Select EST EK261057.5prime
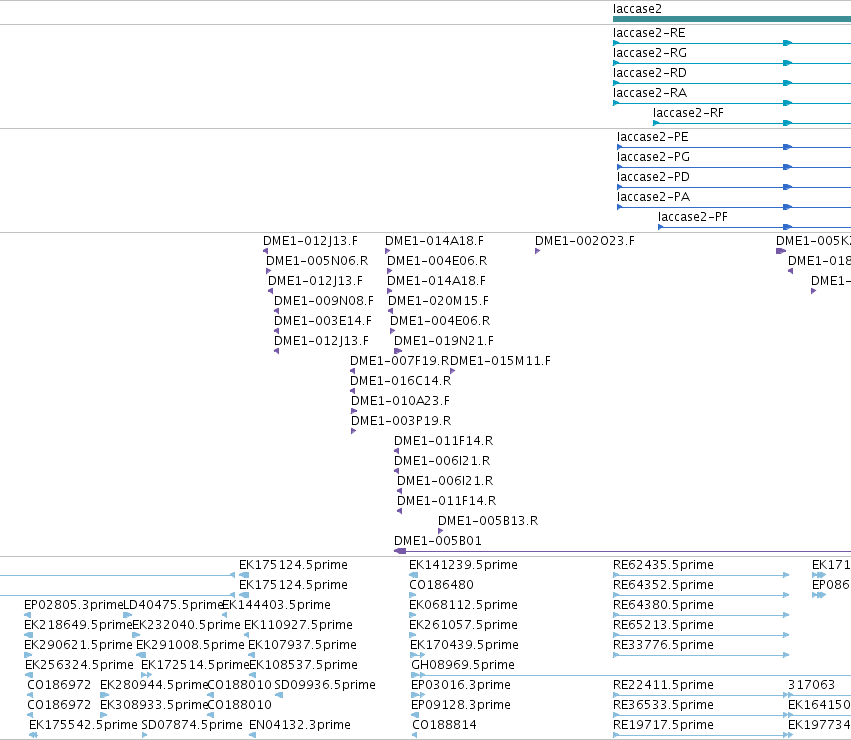Viewport: 851px width, 740px height. 463,625
